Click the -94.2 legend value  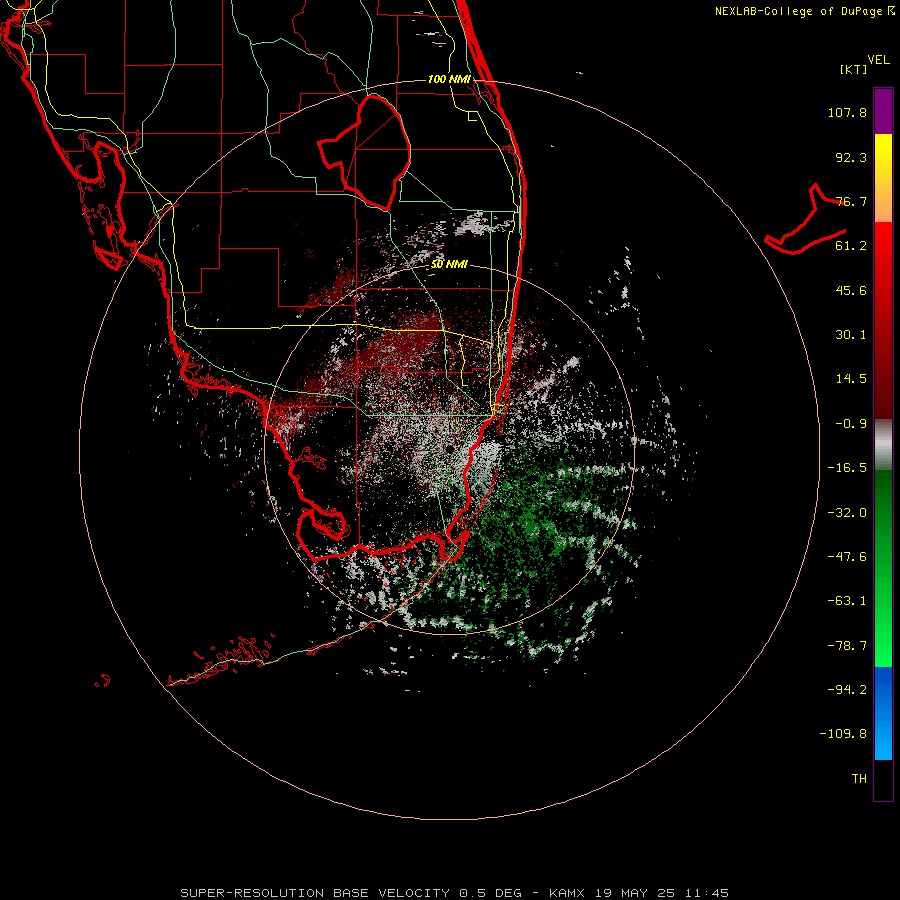coord(847,690)
